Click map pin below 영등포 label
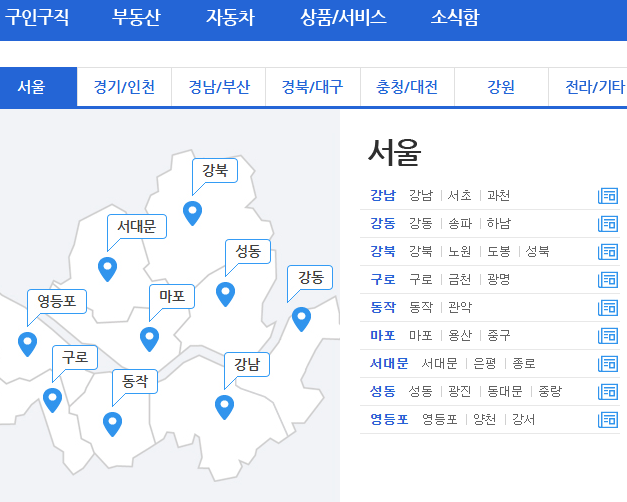 click(x=28, y=344)
